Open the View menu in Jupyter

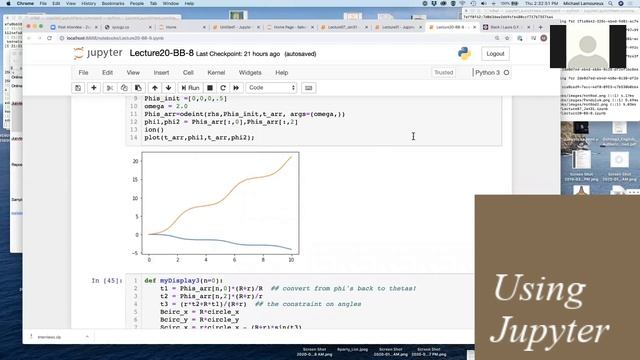133,73
